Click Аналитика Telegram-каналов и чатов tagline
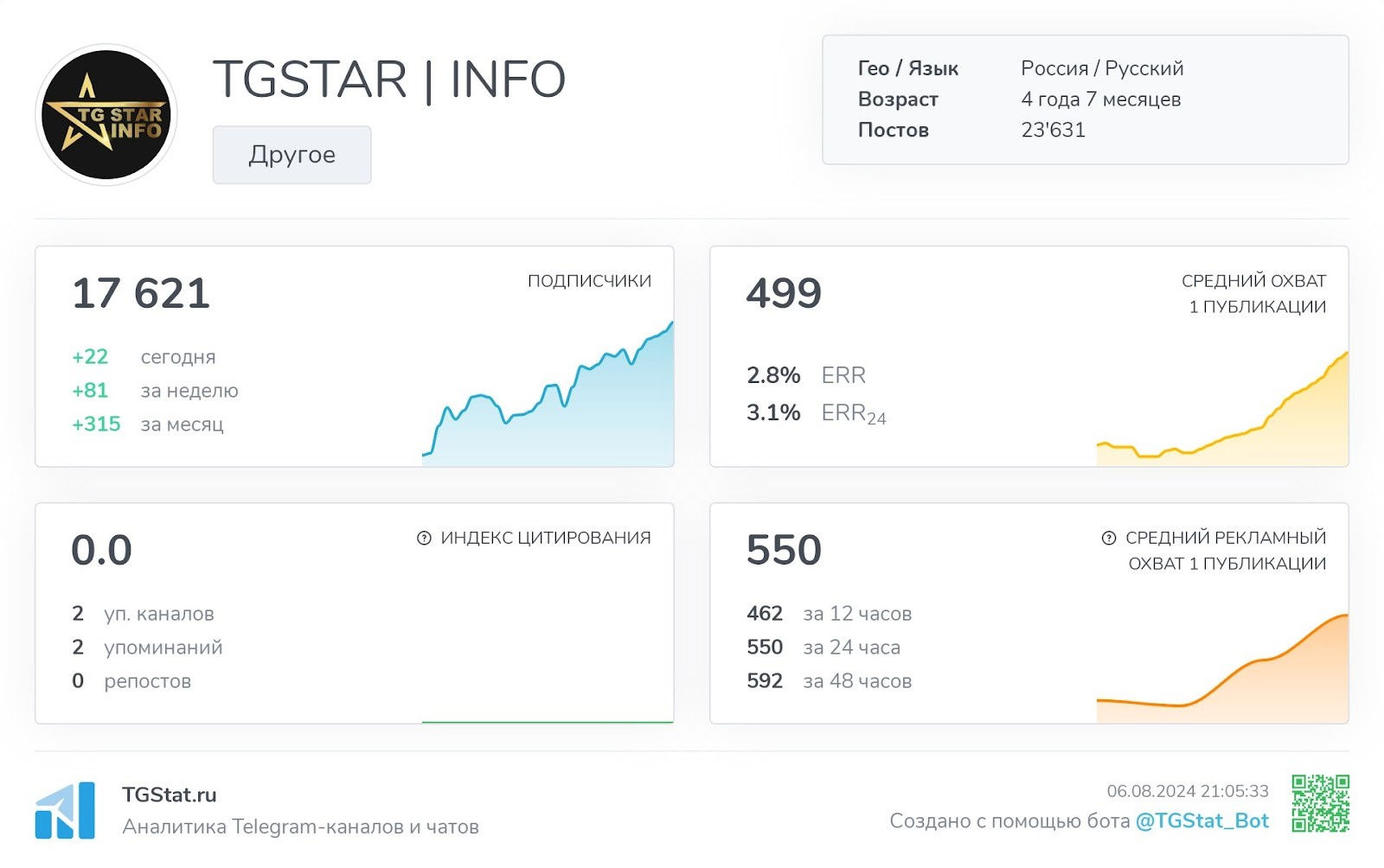 point(300,827)
